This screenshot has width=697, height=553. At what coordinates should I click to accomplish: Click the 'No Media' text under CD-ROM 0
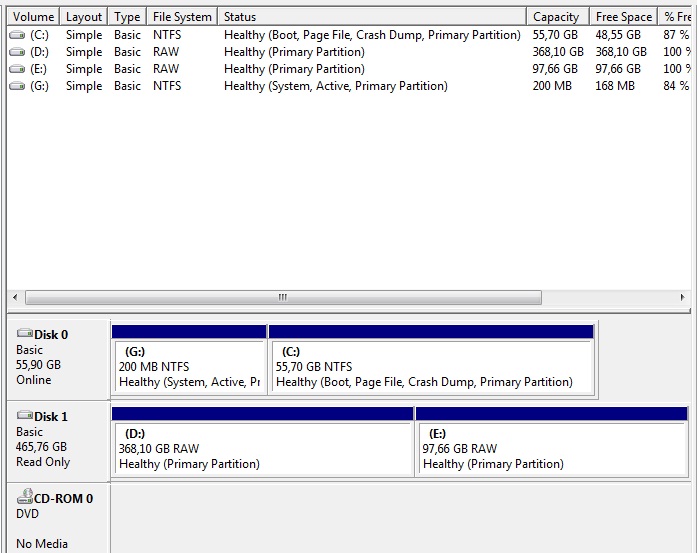42,544
